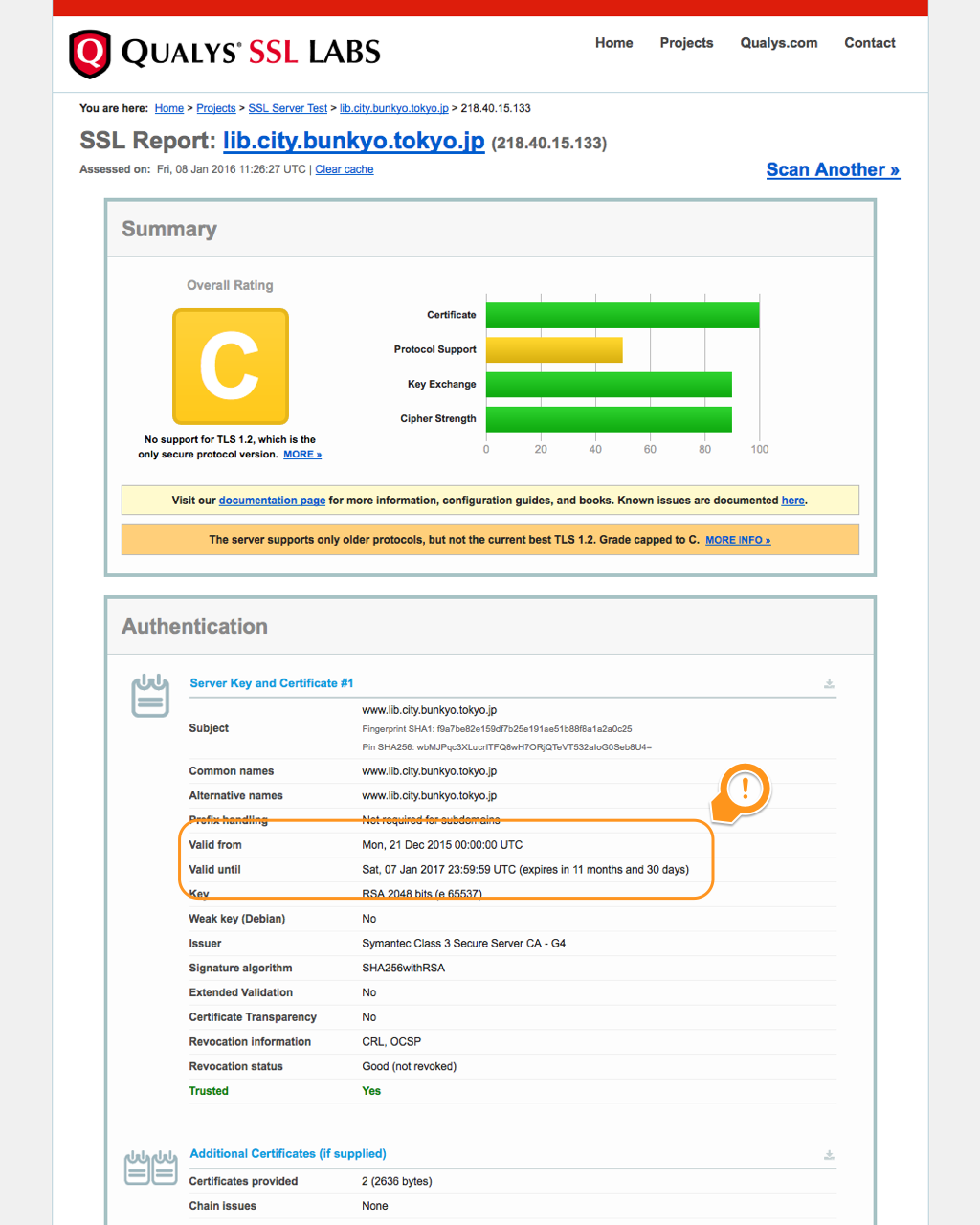Screen dimensions: 980x1225
Task: Click the Certificate score bar
Action: tap(623, 315)
